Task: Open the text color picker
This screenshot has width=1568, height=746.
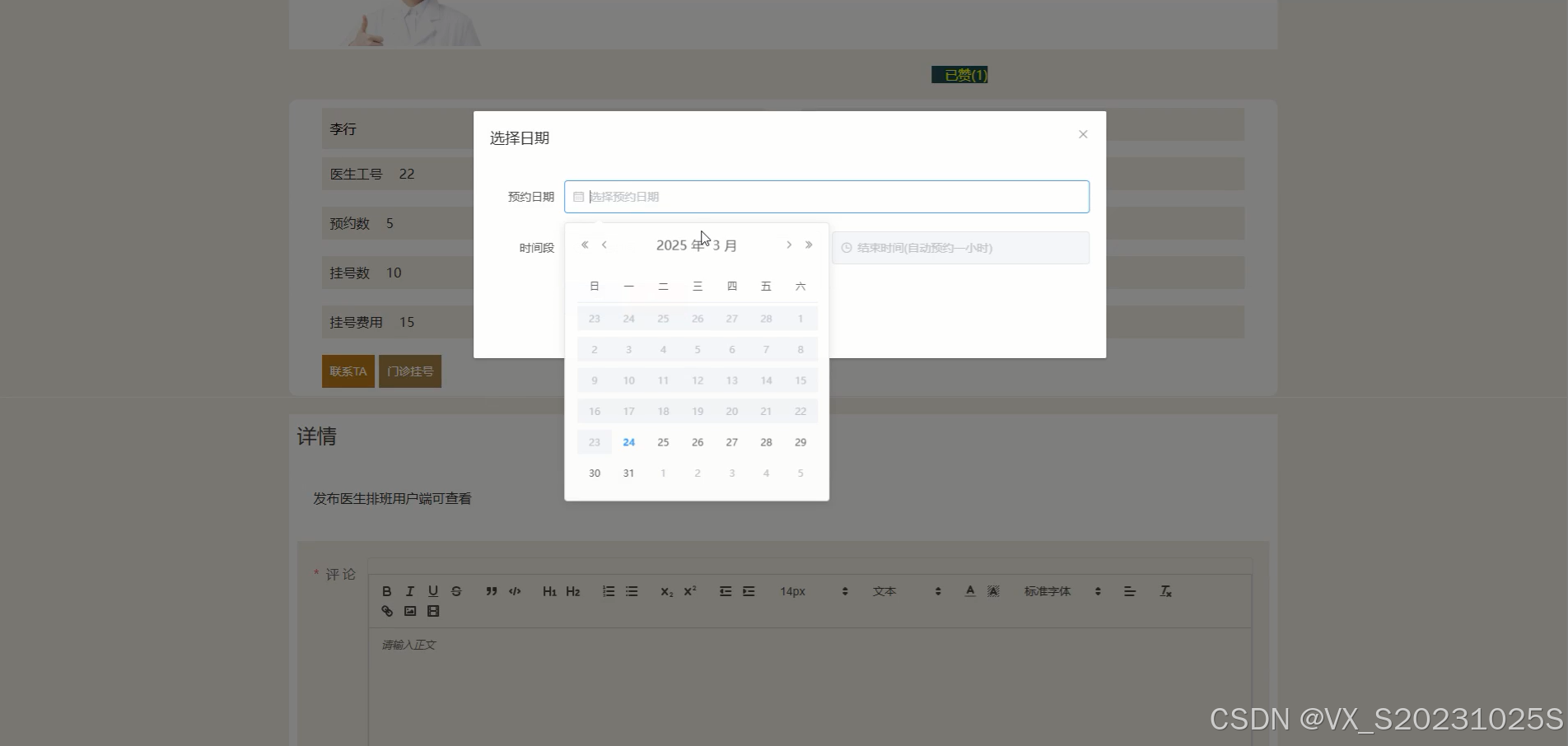Action: pyautogui.click(x=970, y=591)
